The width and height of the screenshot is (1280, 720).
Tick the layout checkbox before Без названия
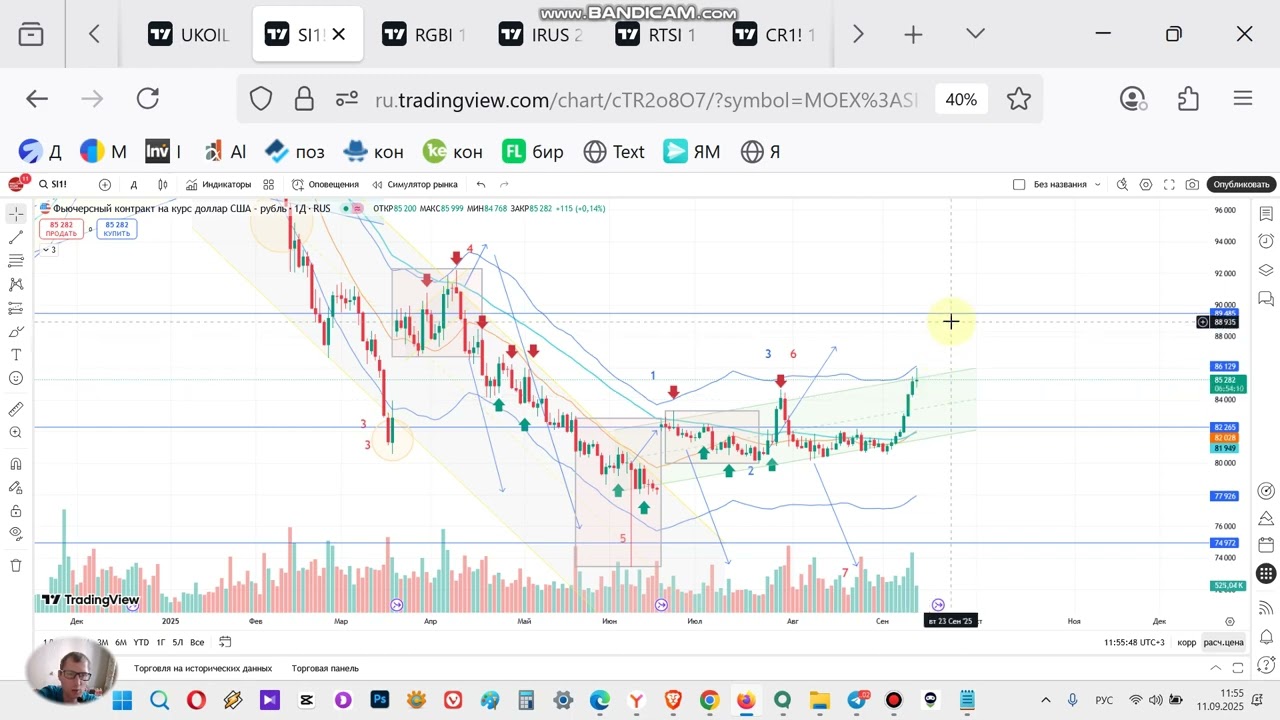click(x=1019, y=184)
